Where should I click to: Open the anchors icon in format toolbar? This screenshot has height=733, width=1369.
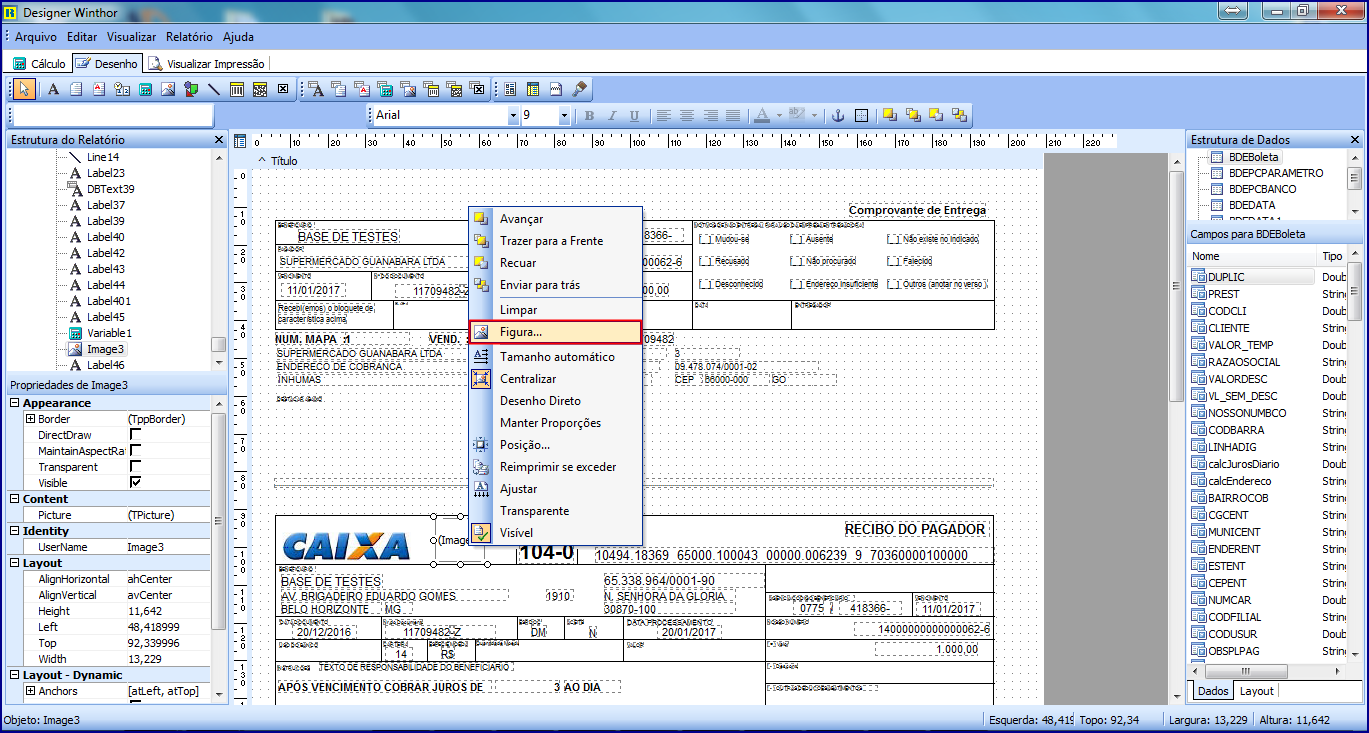[x=839, y=115]
